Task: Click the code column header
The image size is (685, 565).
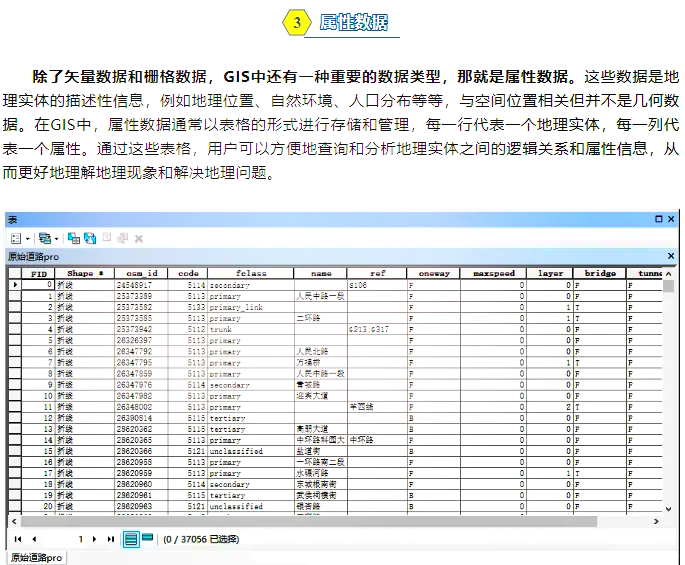Action: (x=188, y=274)
